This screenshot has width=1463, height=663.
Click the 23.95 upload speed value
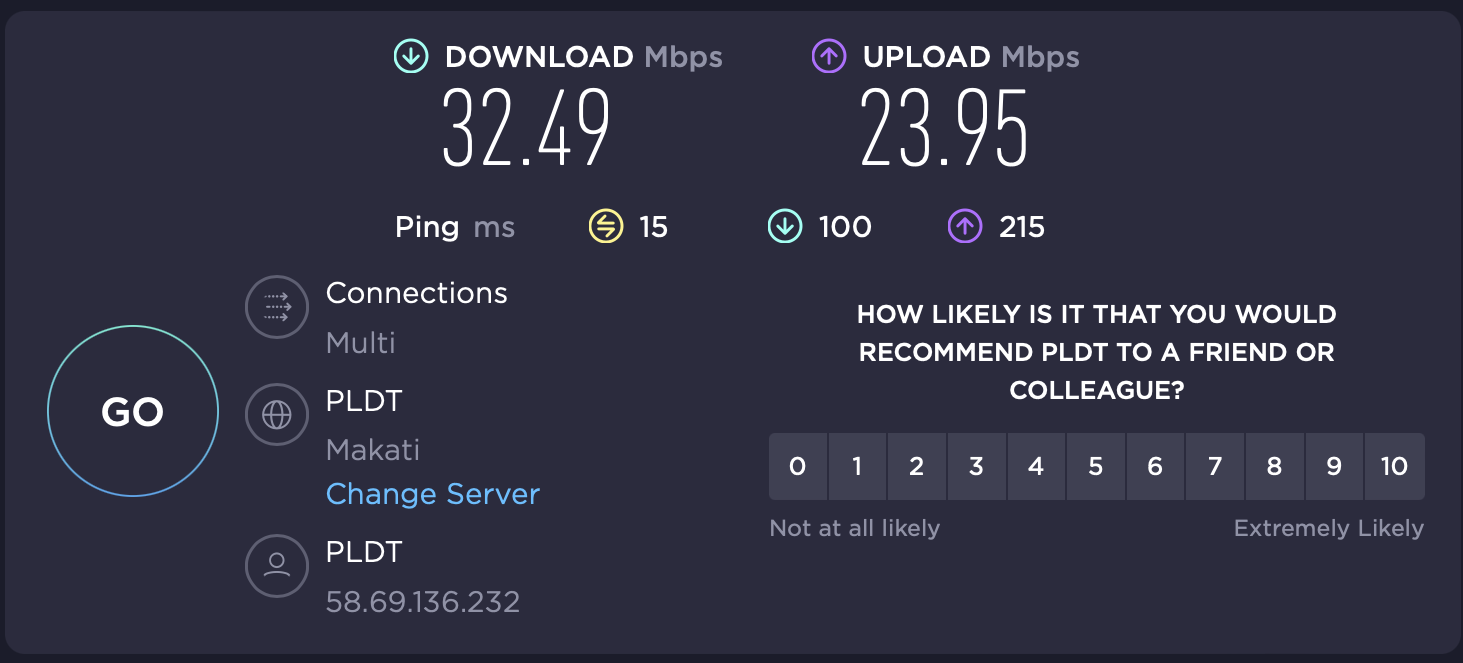[944, 130]
